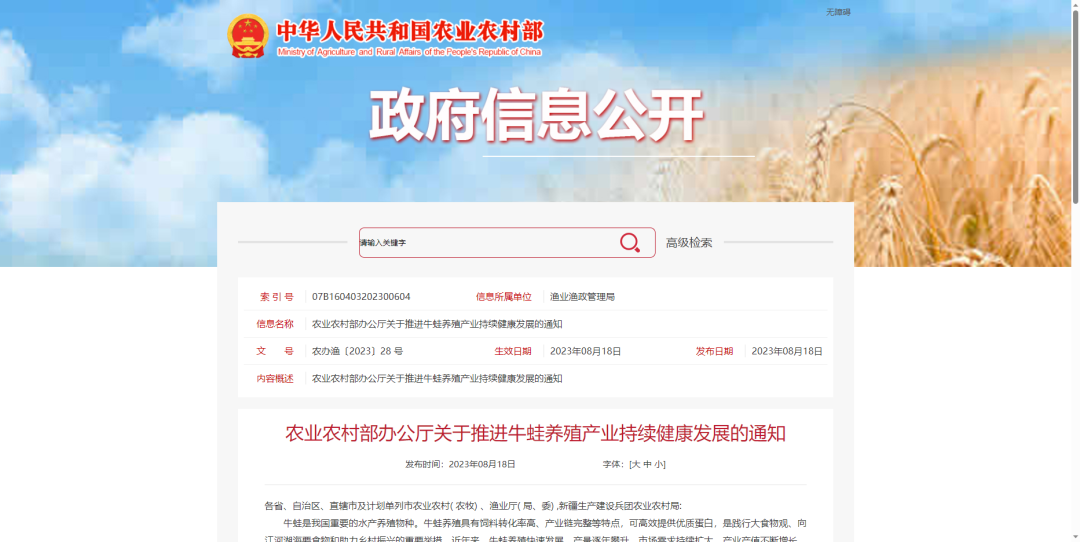Viewport: 1080px width, 542px height.
Task: Click the English ministry name subtitle
Action: [x=409, y=52]
